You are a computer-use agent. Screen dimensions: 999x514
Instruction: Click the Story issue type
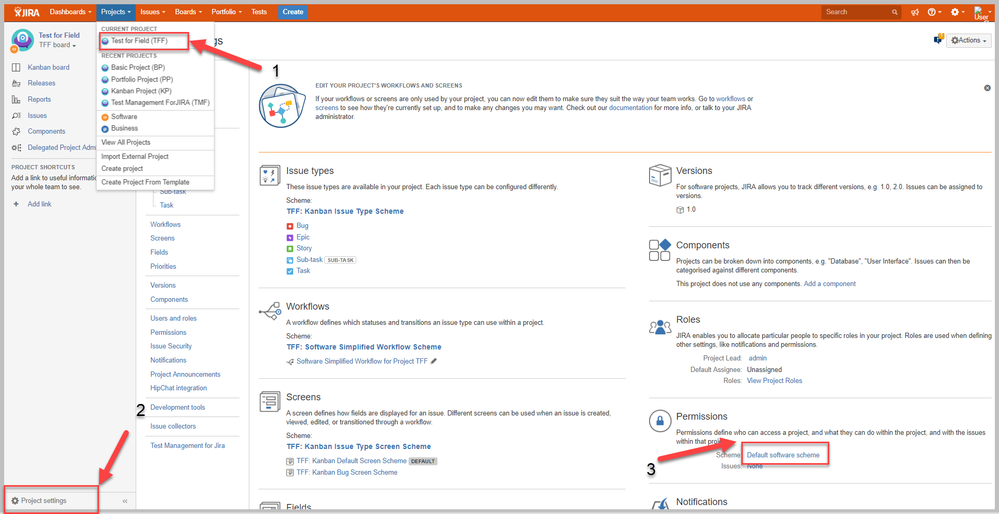(305, 248)
